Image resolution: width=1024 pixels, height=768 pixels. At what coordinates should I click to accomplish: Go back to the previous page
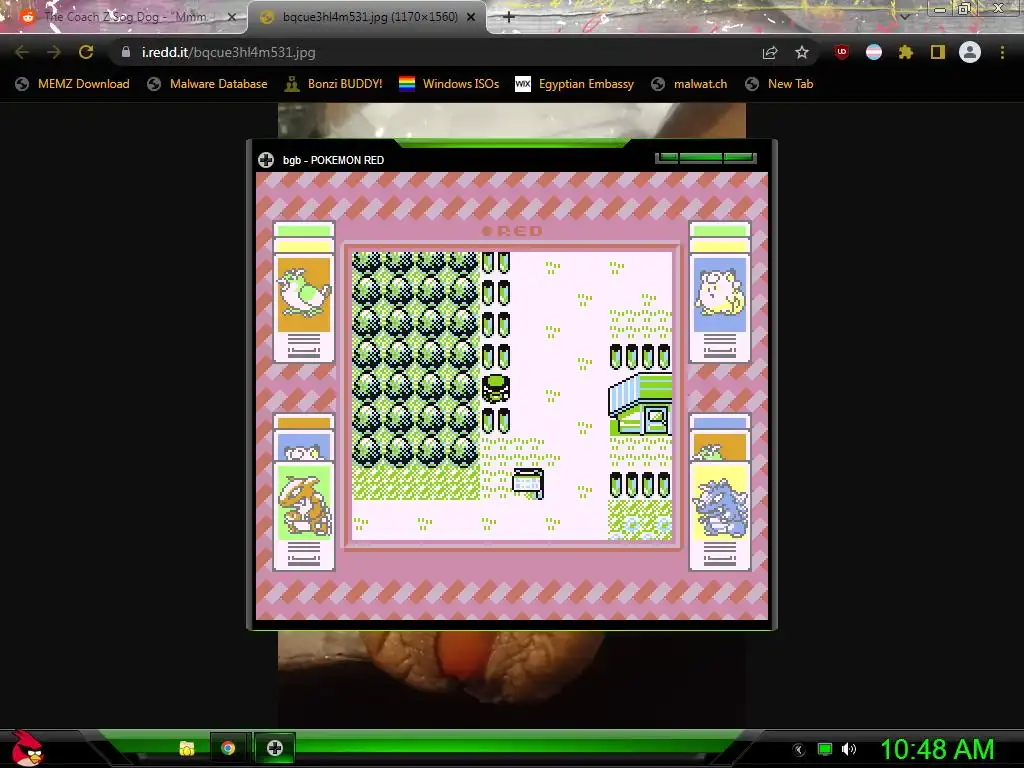coord(21,52)
